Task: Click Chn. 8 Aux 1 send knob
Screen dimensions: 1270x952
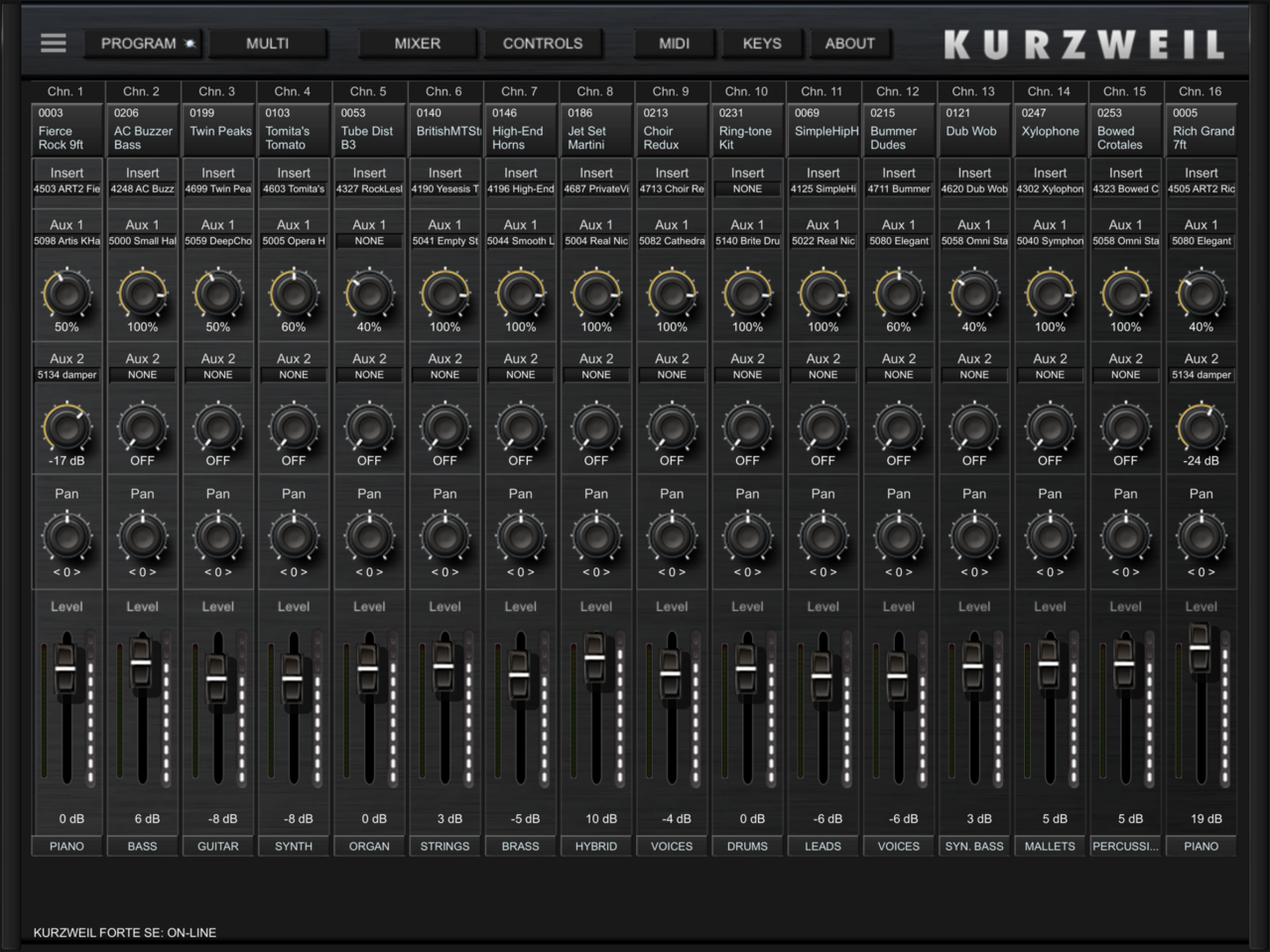Action: click(x=596, y=294)
